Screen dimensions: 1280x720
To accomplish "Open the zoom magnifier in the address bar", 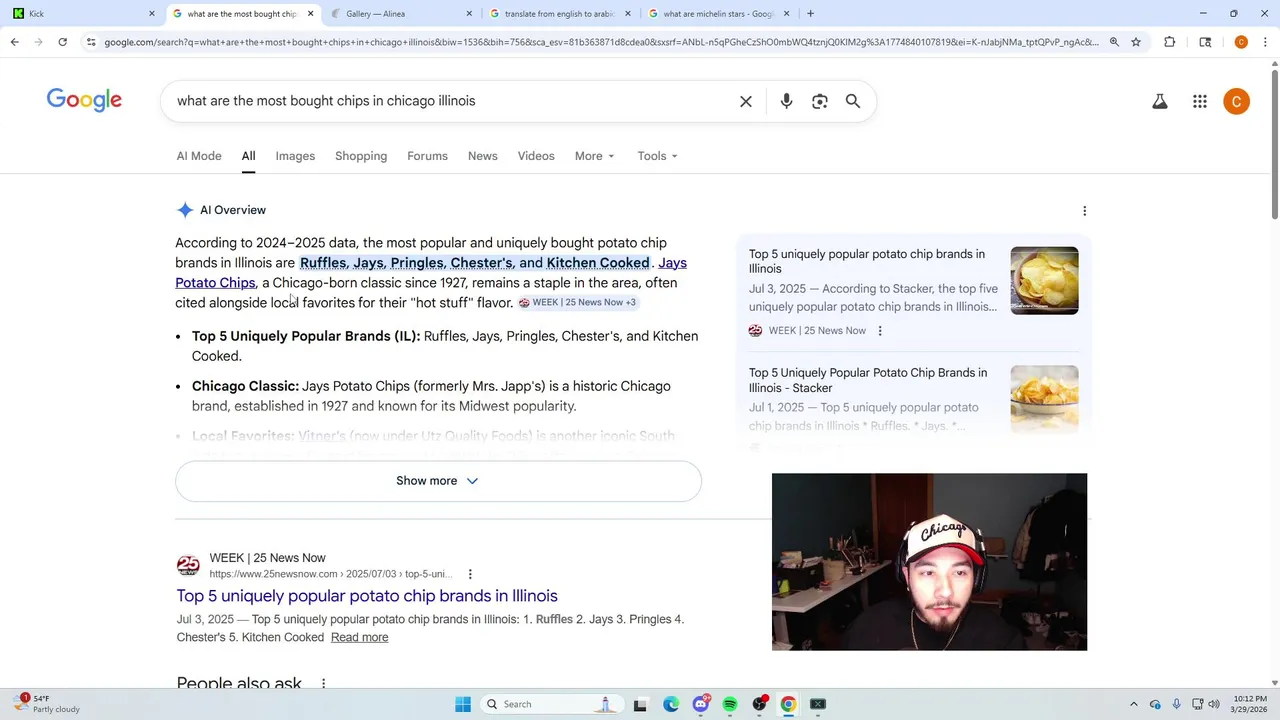I will pyautogui.click(x=1114, y=42).
